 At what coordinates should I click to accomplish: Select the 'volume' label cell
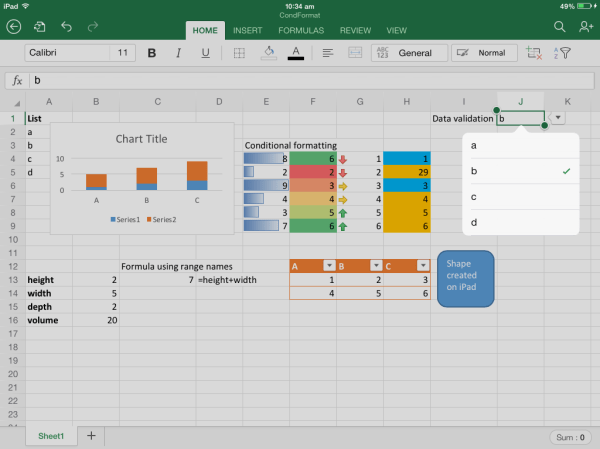click(x=49, y=320)
